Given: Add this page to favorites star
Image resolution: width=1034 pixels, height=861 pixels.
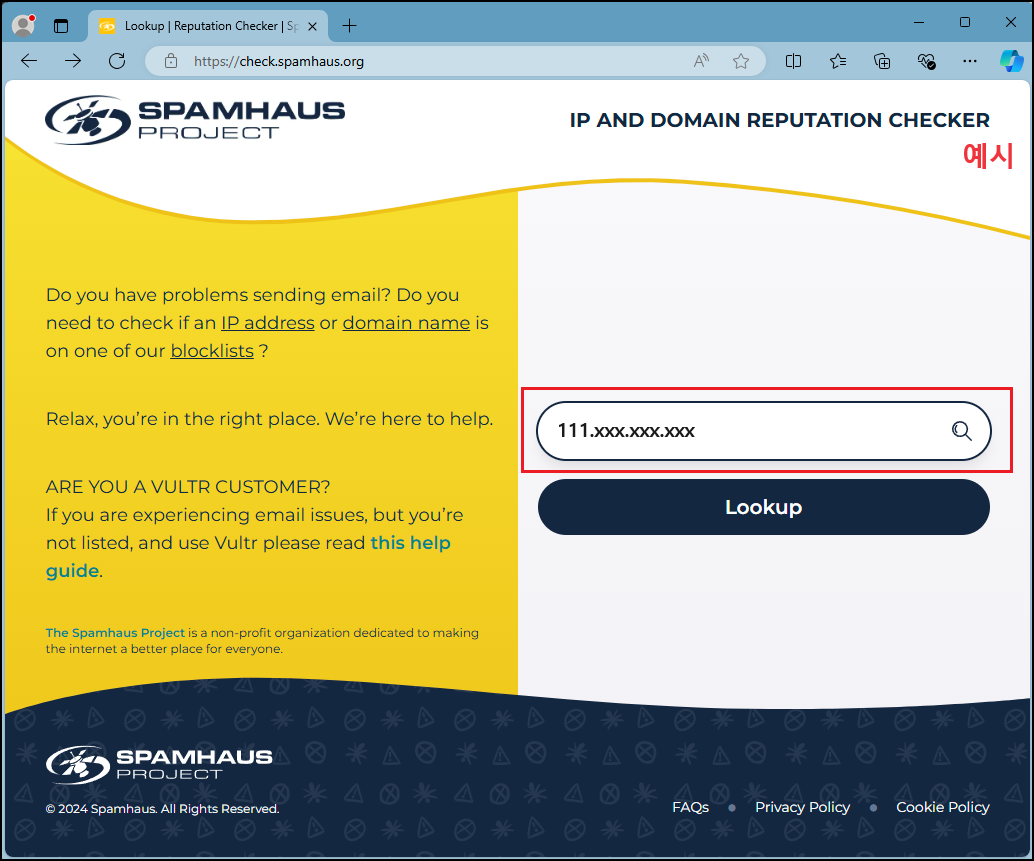Looking at the screenshot, I should [741, 61].
